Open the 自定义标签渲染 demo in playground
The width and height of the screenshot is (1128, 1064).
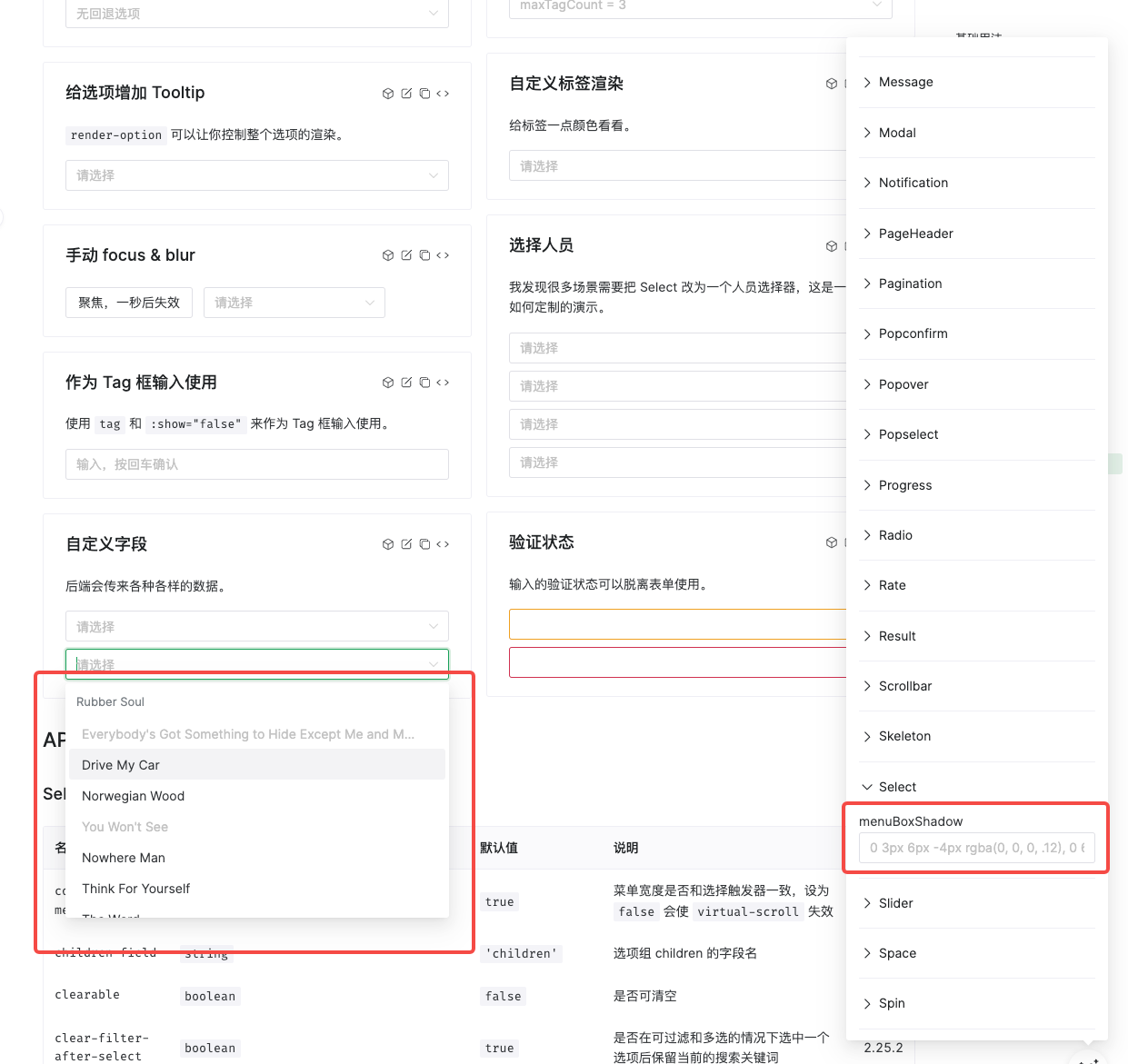coord(831,83)
